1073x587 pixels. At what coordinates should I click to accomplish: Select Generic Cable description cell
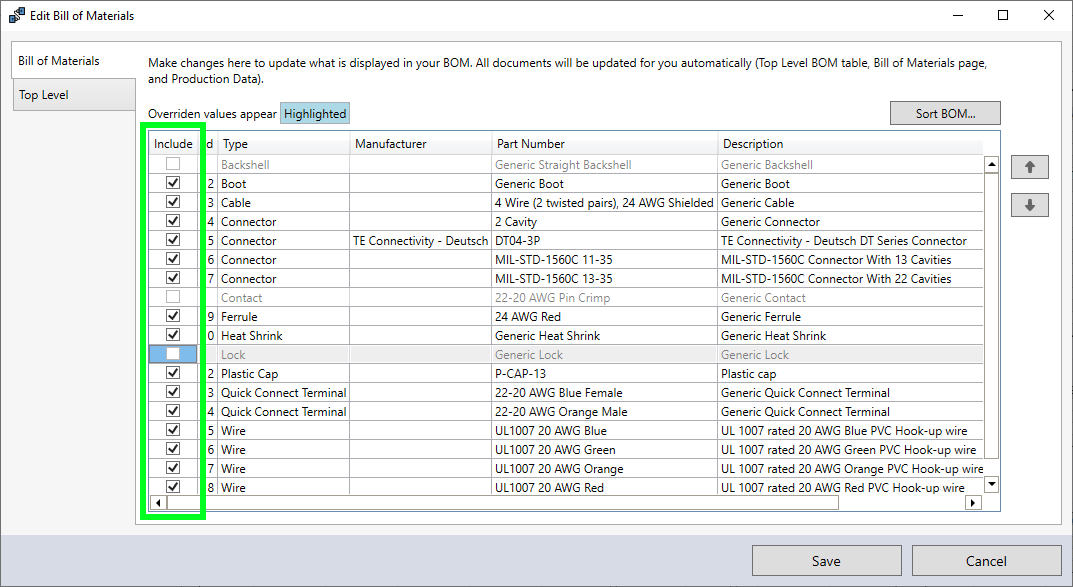point(851,203)
